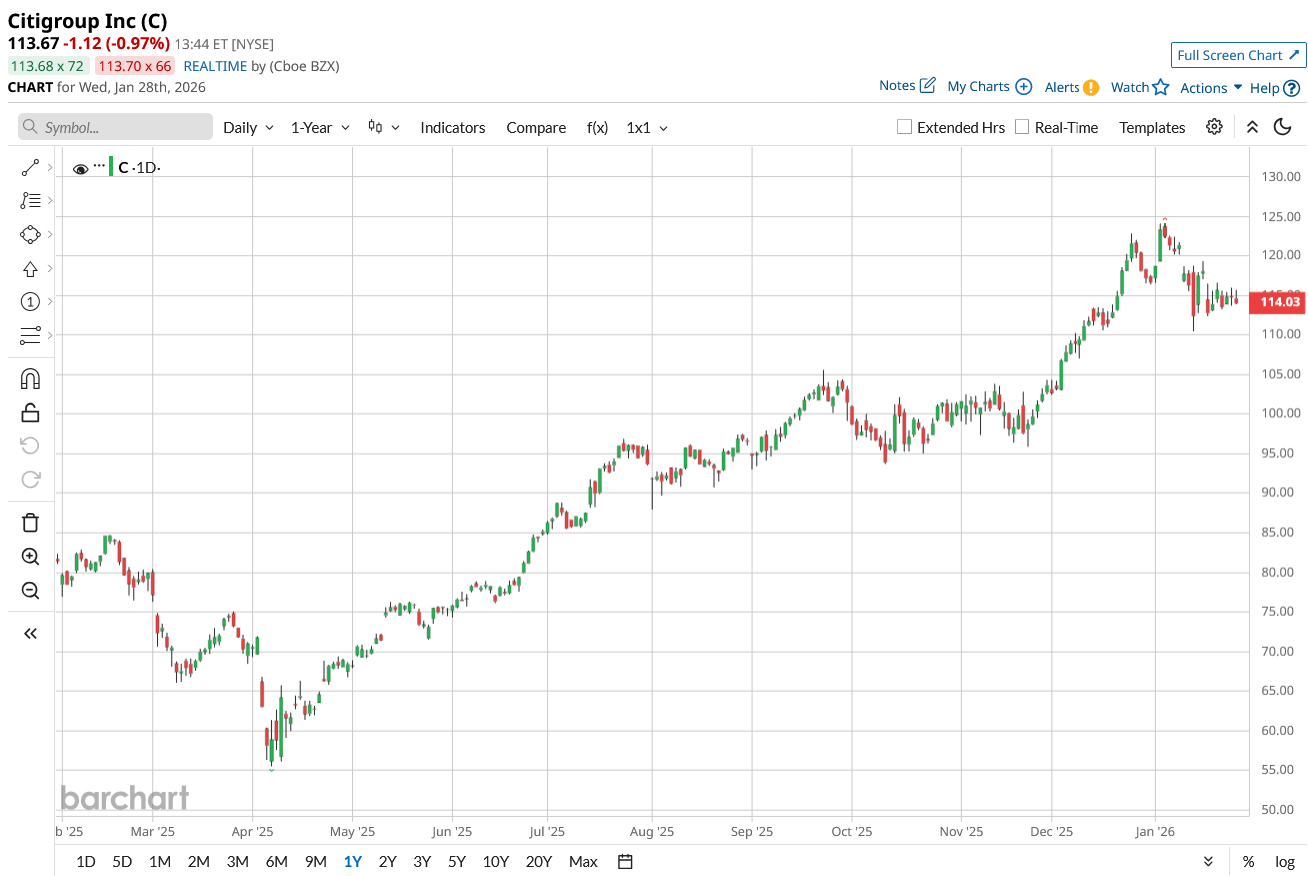Select the trend line drawing tool
Screen dimensions: 1308x876
[x=30, y=167]
